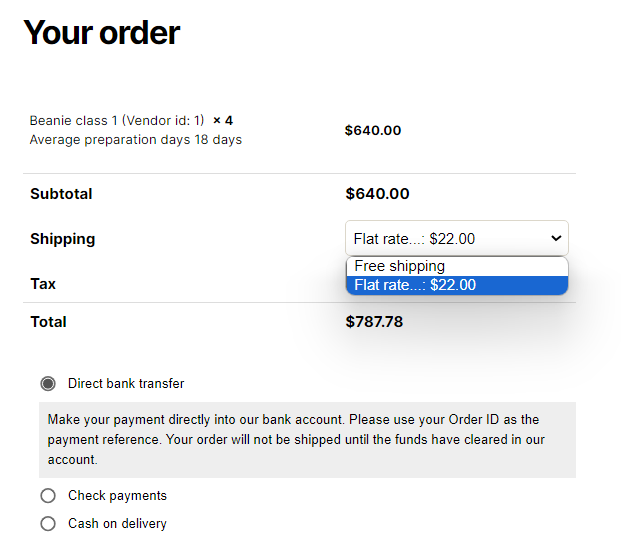Click the chevron arrow on Shipping dropdown
This screenshot has height=547, width=621.
point(556,238)
